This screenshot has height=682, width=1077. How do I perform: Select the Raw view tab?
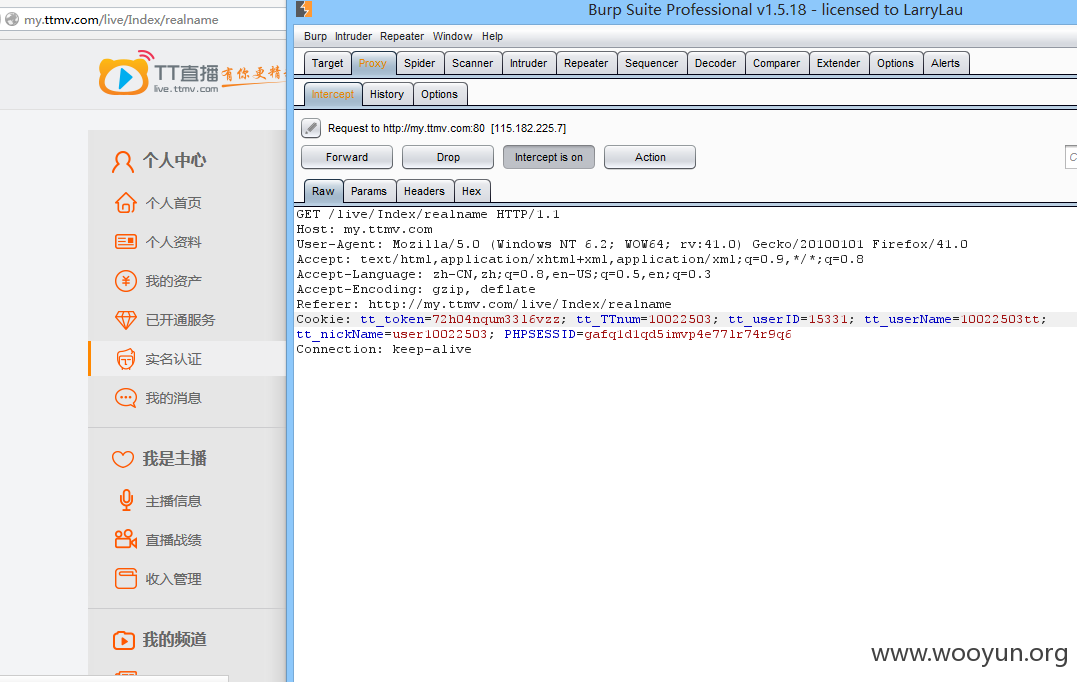[x=323, y=191]
